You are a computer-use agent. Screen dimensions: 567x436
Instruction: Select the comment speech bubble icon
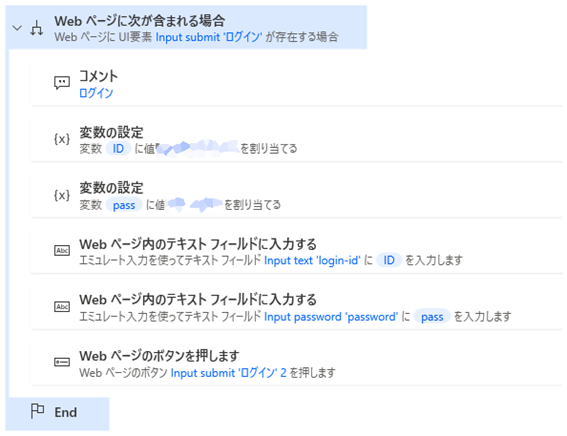tap(62, 83)
